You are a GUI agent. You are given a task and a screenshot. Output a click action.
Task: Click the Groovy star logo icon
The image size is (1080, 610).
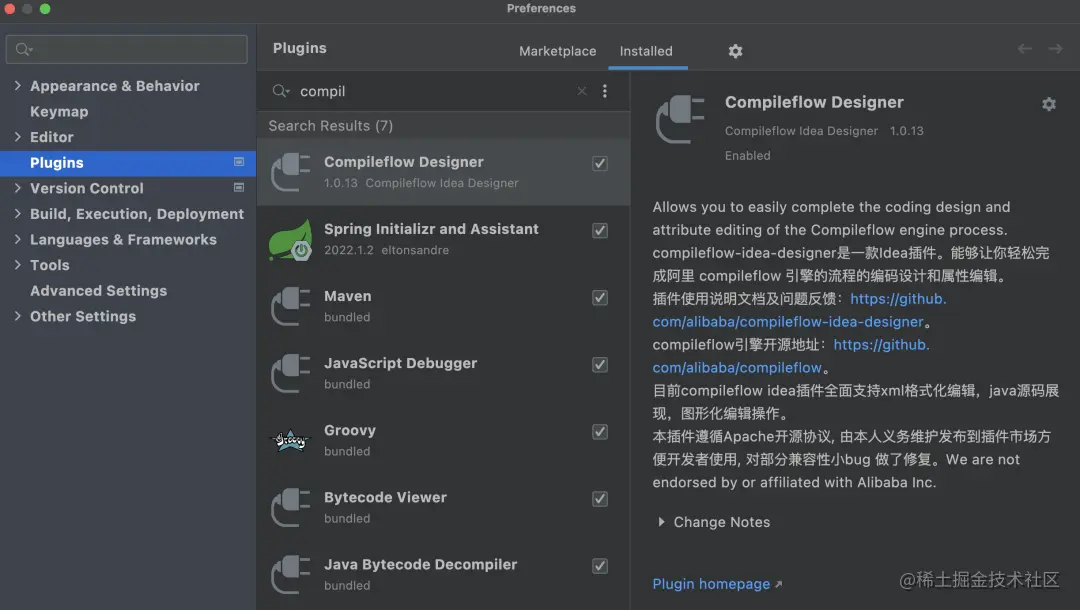coord(291,440)
